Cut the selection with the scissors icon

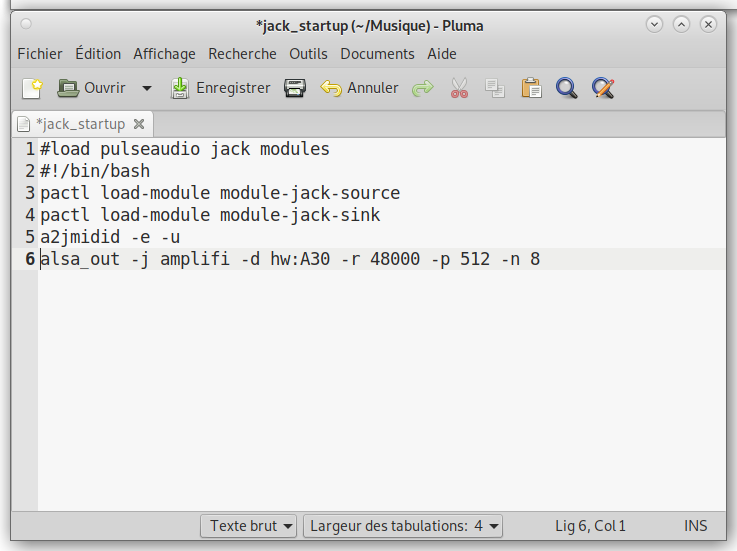[x=459, y=88]
